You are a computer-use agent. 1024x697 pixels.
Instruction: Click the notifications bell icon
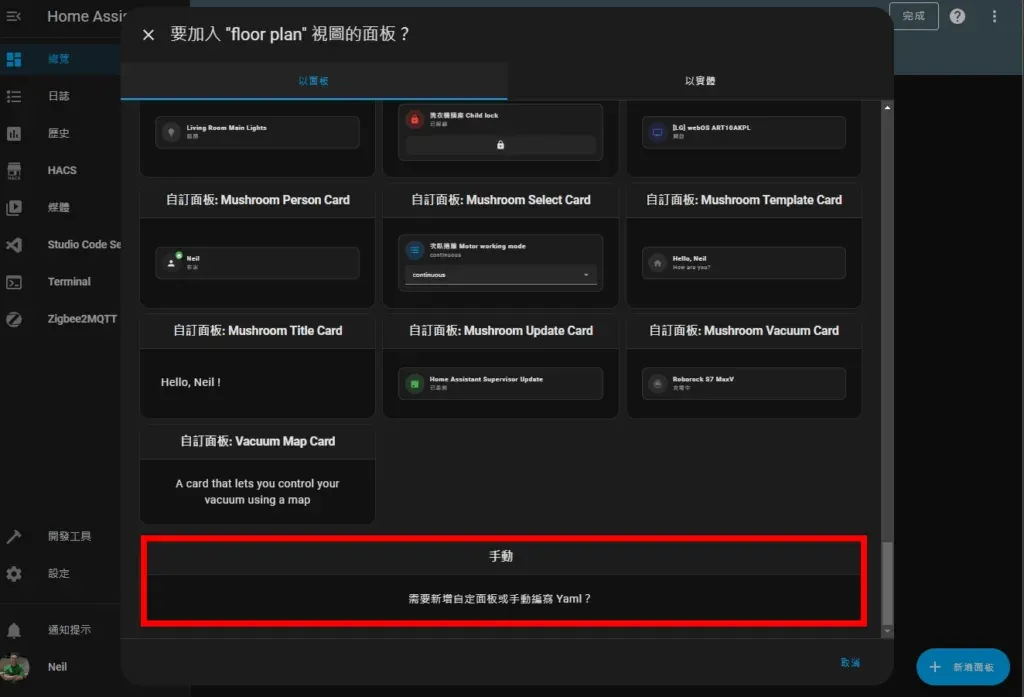14,630
